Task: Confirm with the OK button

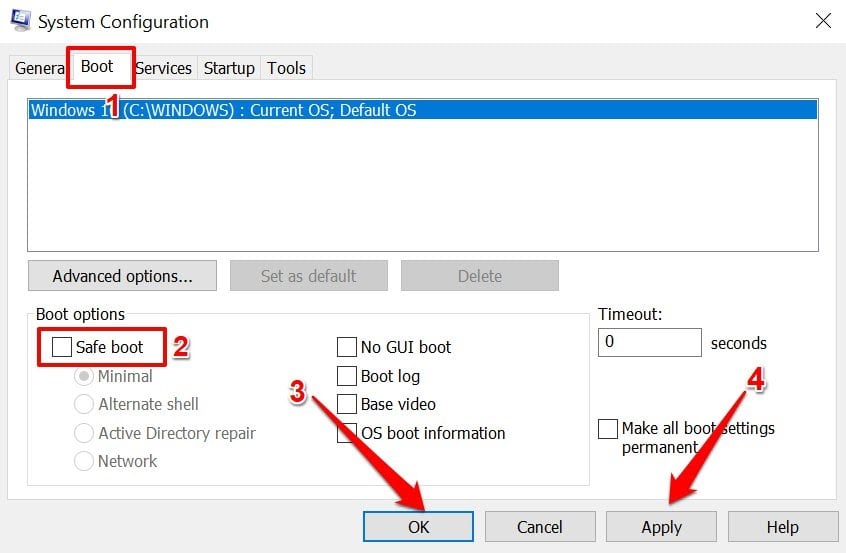Action: point(418,527)
